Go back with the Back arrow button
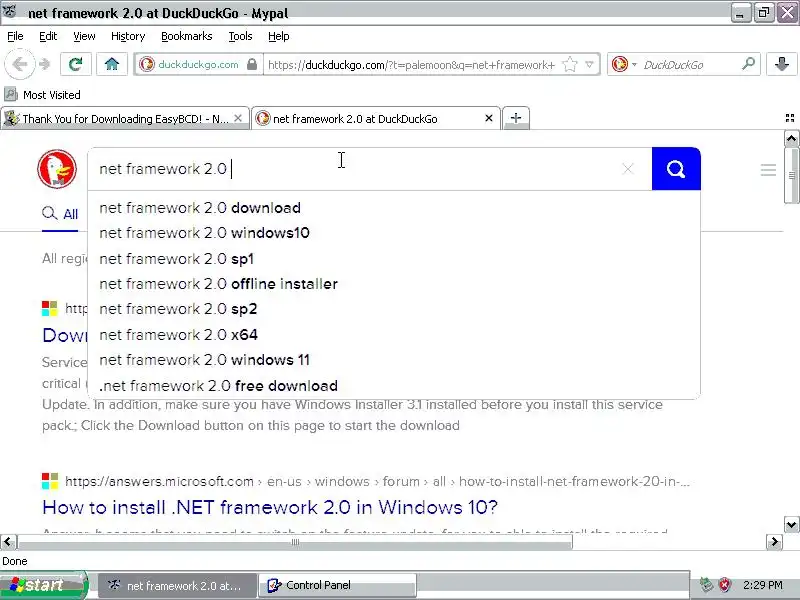The height and width of the screenshot is (600, 800). point(19,64)
